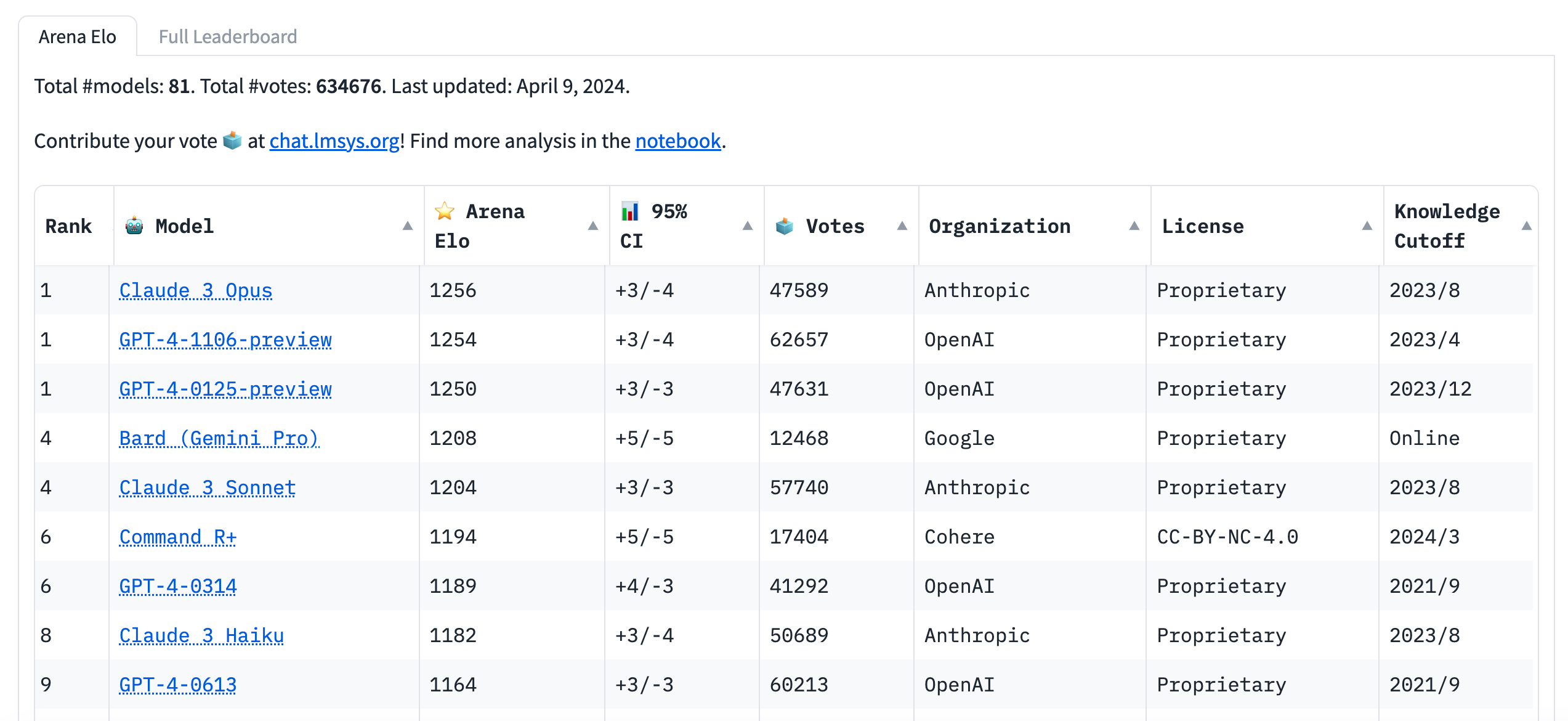The width and height of the screenshot is (1568, 721).
Task: Select Elo value 1254 cell
Action: click(x=453, y=340)
